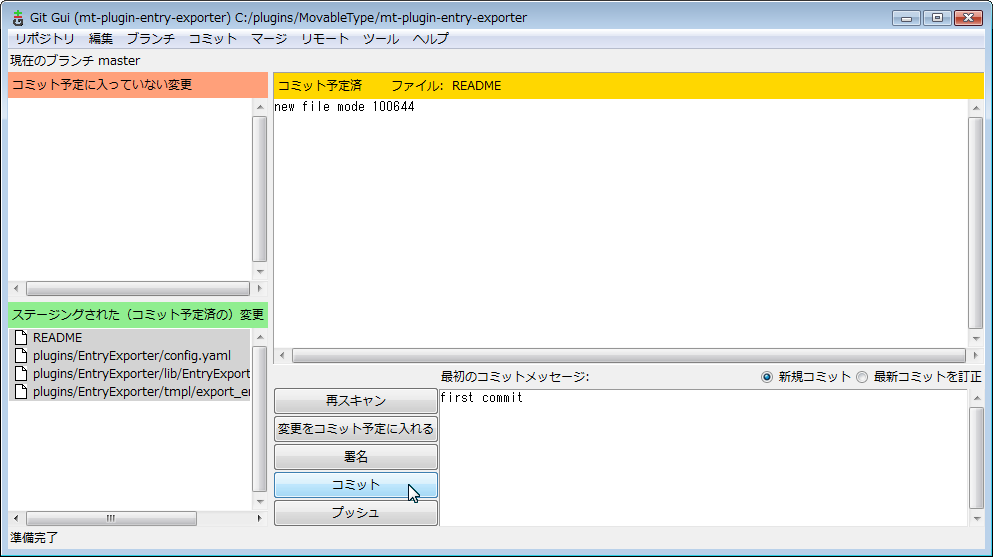Click right arrow of staged list horizontal scrollbar

[x=259, y=518]
